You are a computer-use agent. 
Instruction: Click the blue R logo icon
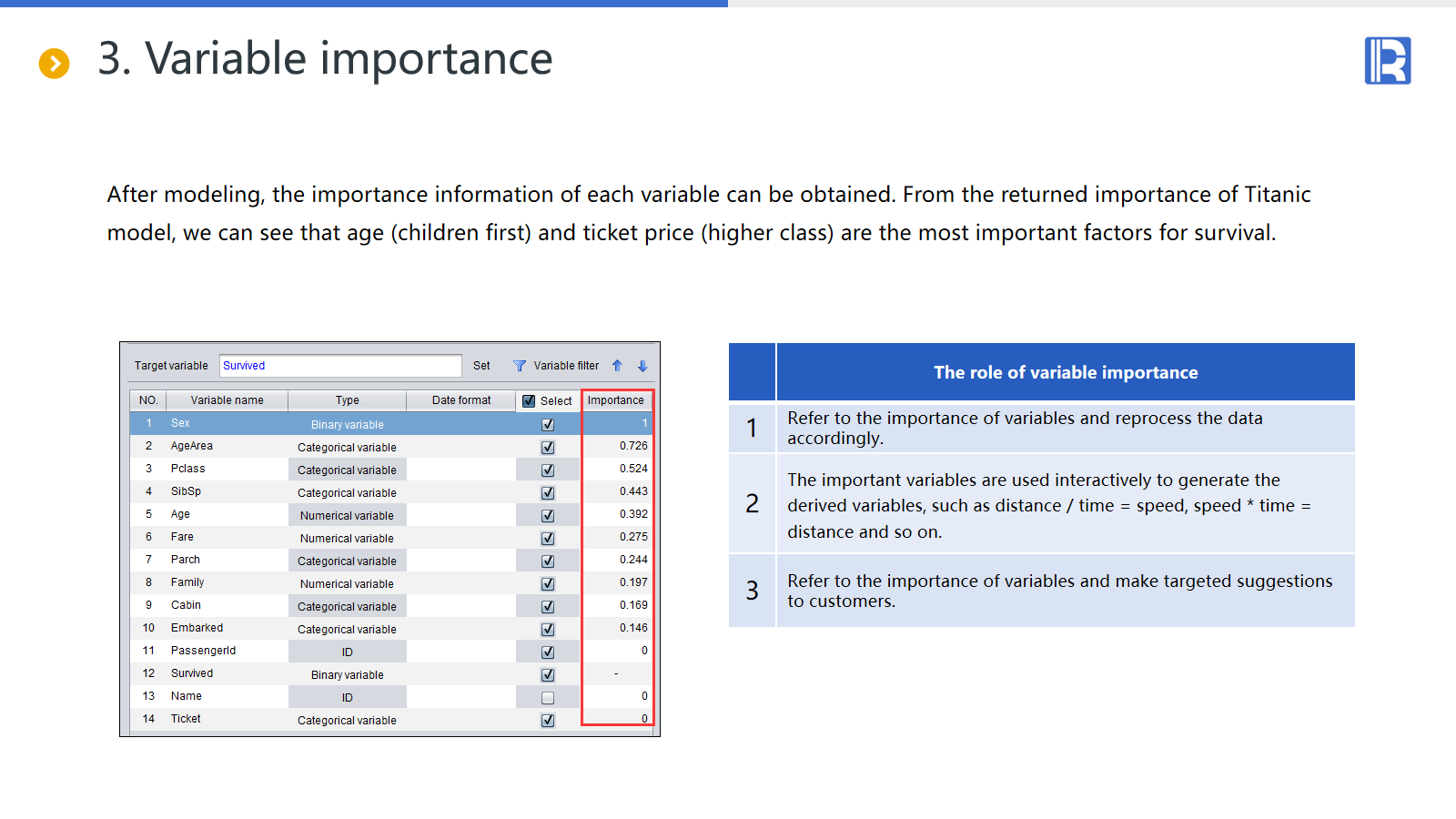[x=1387, y=61]
